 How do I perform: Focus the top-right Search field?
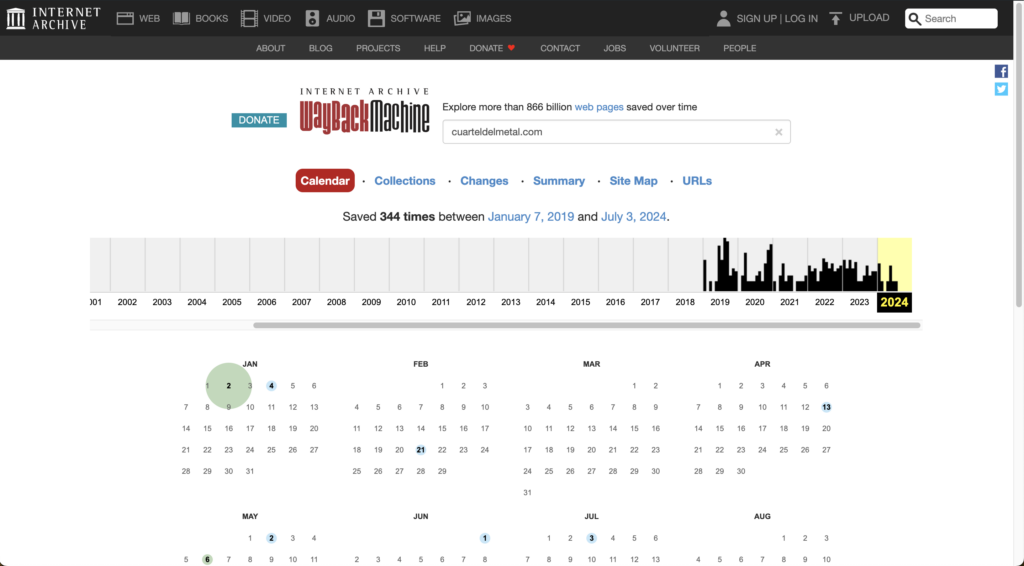pos(951,18)
